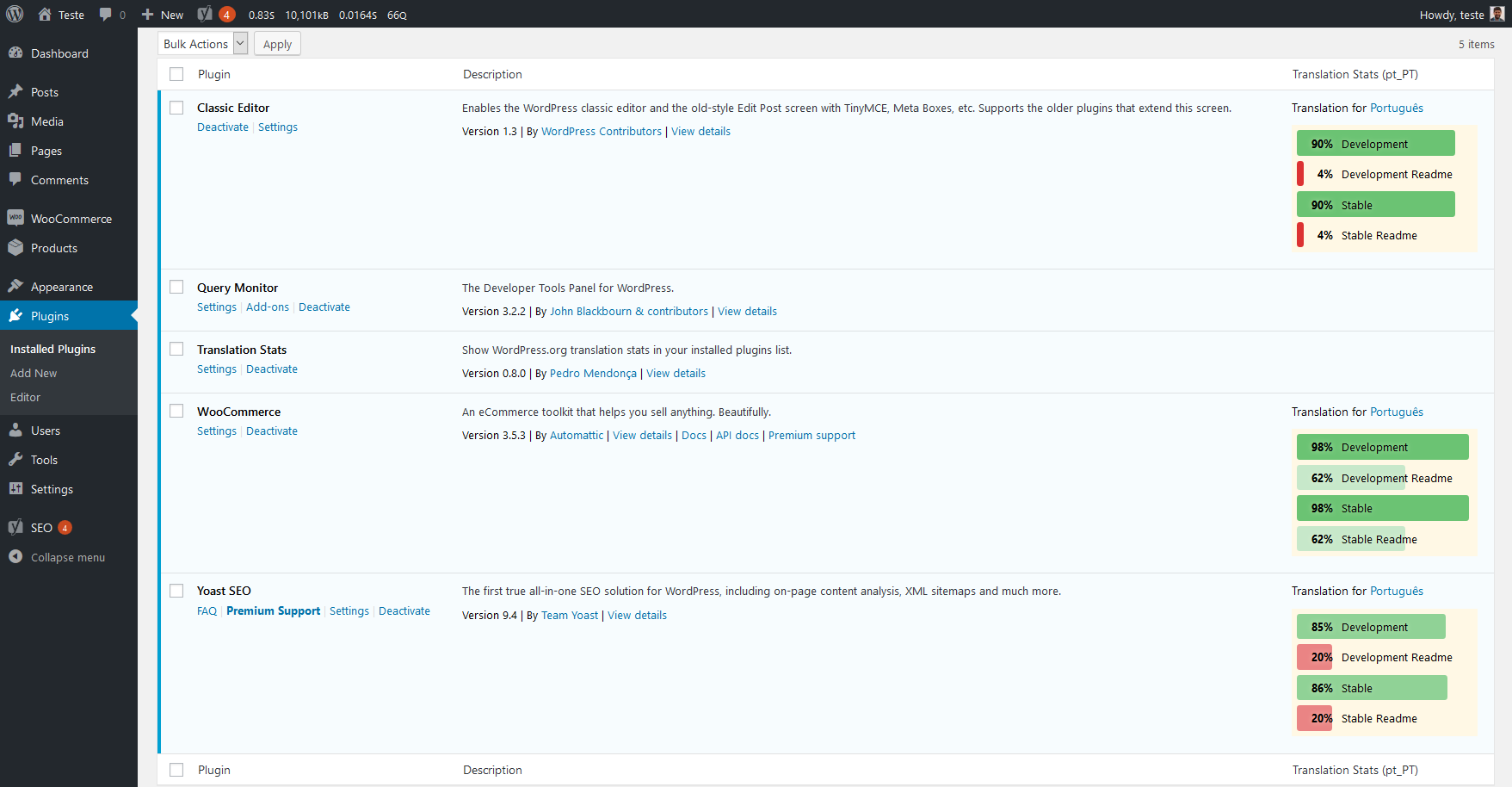Image resolution: width=1512 pixels, height=787 pixels.
Task: Deactivate the Classic Editor plugin
Action: tap(223, 127)
